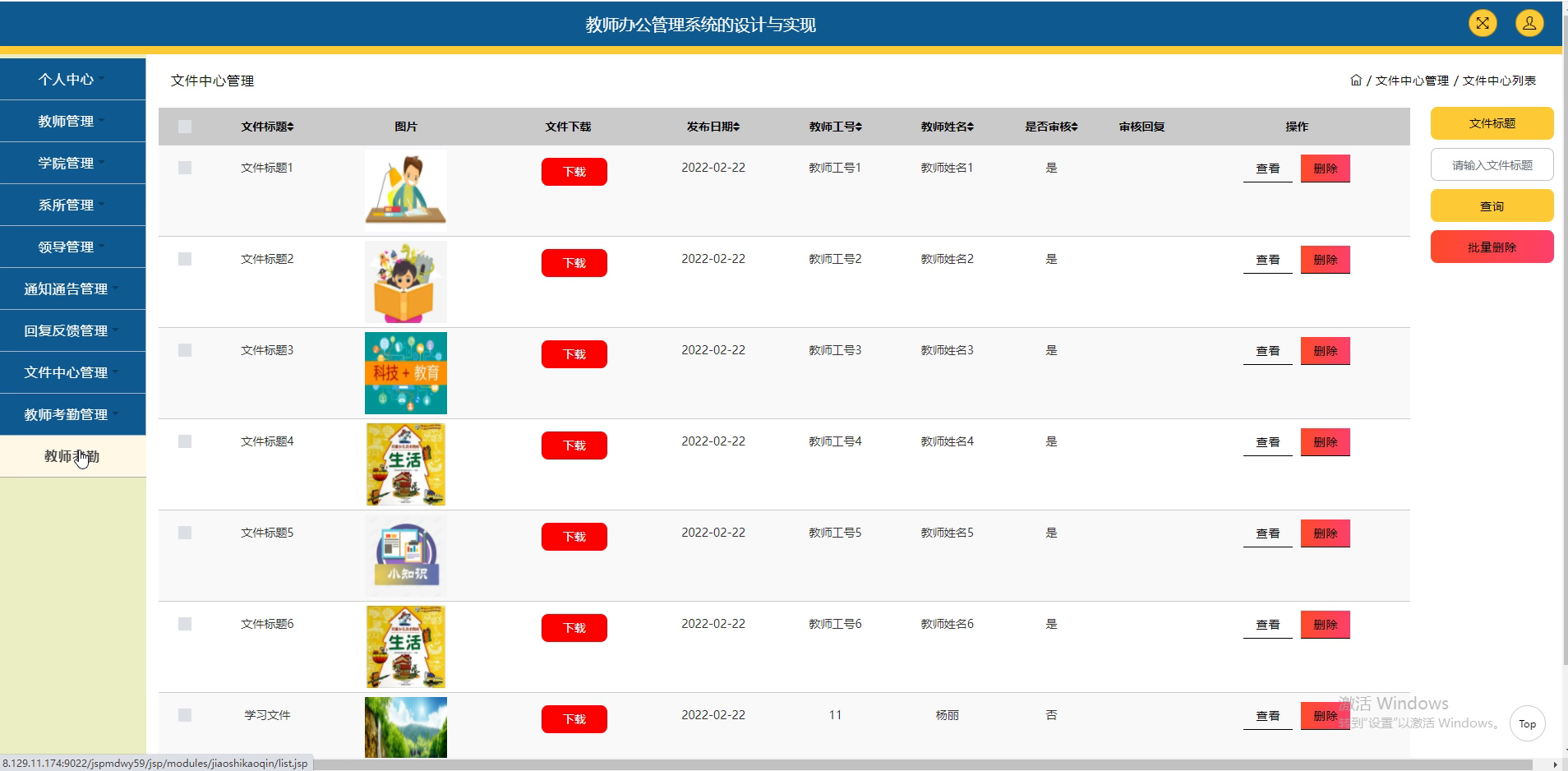The width and height of the screenshot is (1568, 771).
Task: Expand the 个人中心 sidebar menu
Action: point(72,79)
